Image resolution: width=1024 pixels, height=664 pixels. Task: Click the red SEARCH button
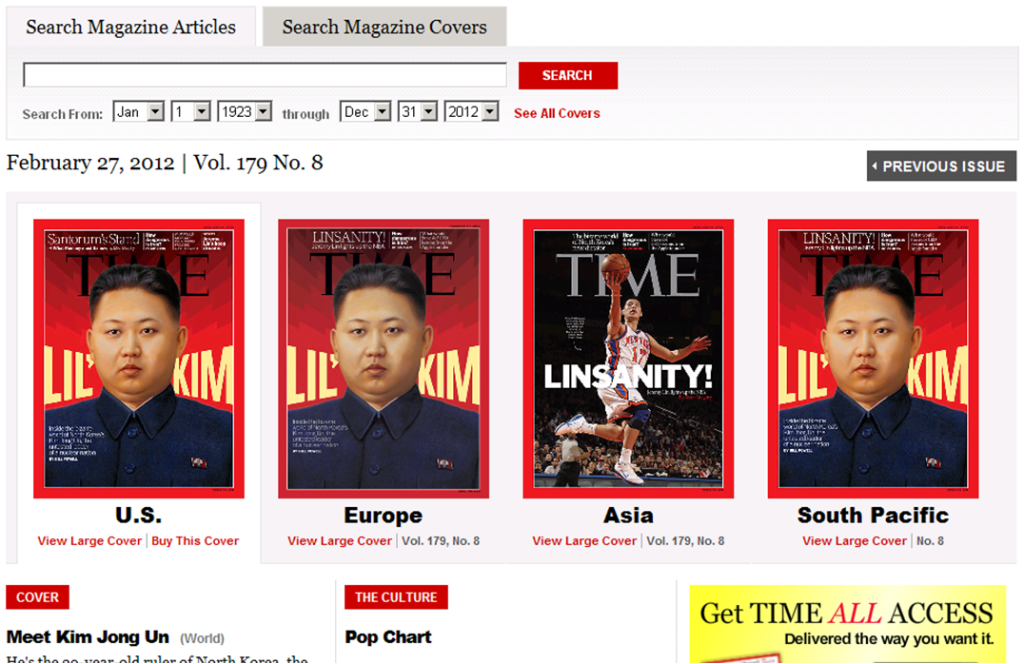(568, 76)
